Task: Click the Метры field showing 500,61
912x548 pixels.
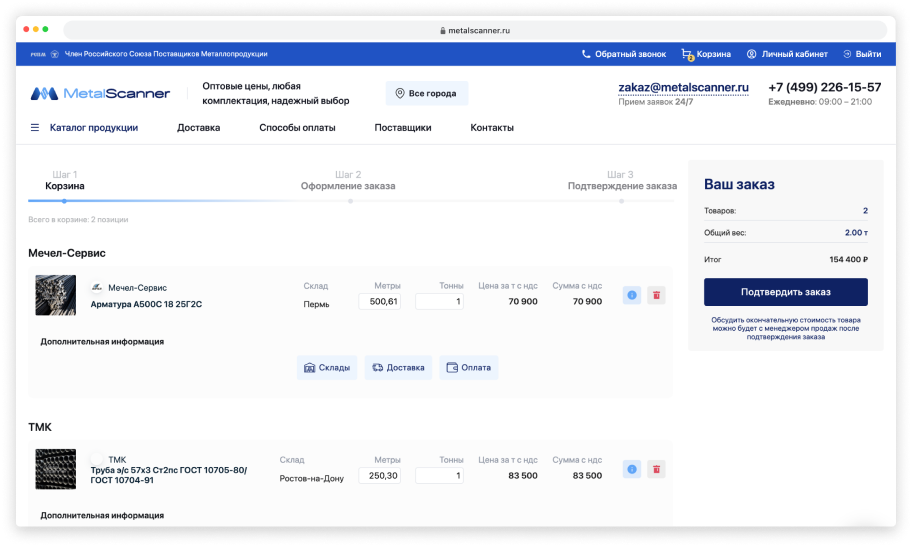Action: tap(380, 301)
